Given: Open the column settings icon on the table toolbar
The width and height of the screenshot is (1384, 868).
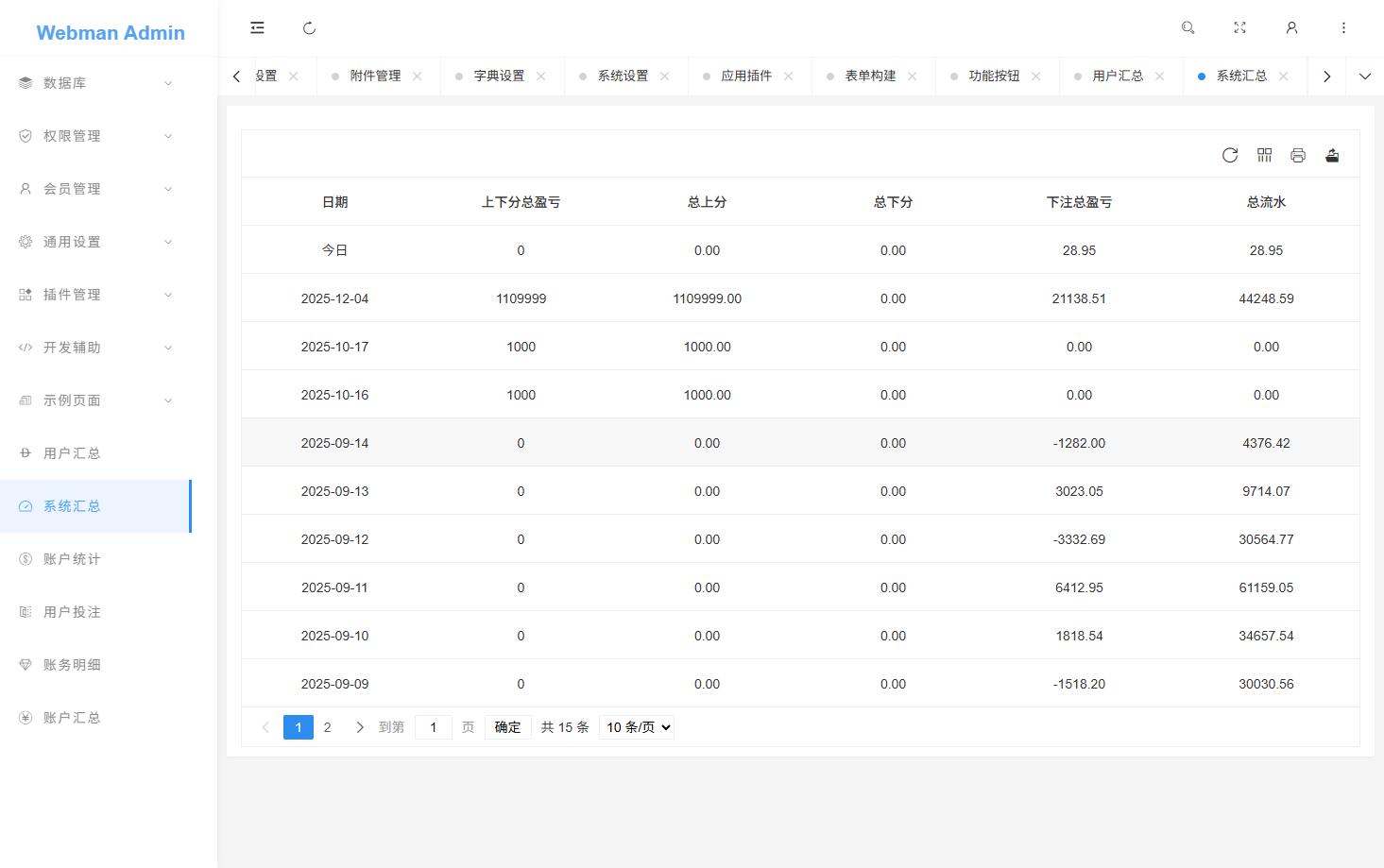Looking at the screenshot, I should (x=1264, y=155).
